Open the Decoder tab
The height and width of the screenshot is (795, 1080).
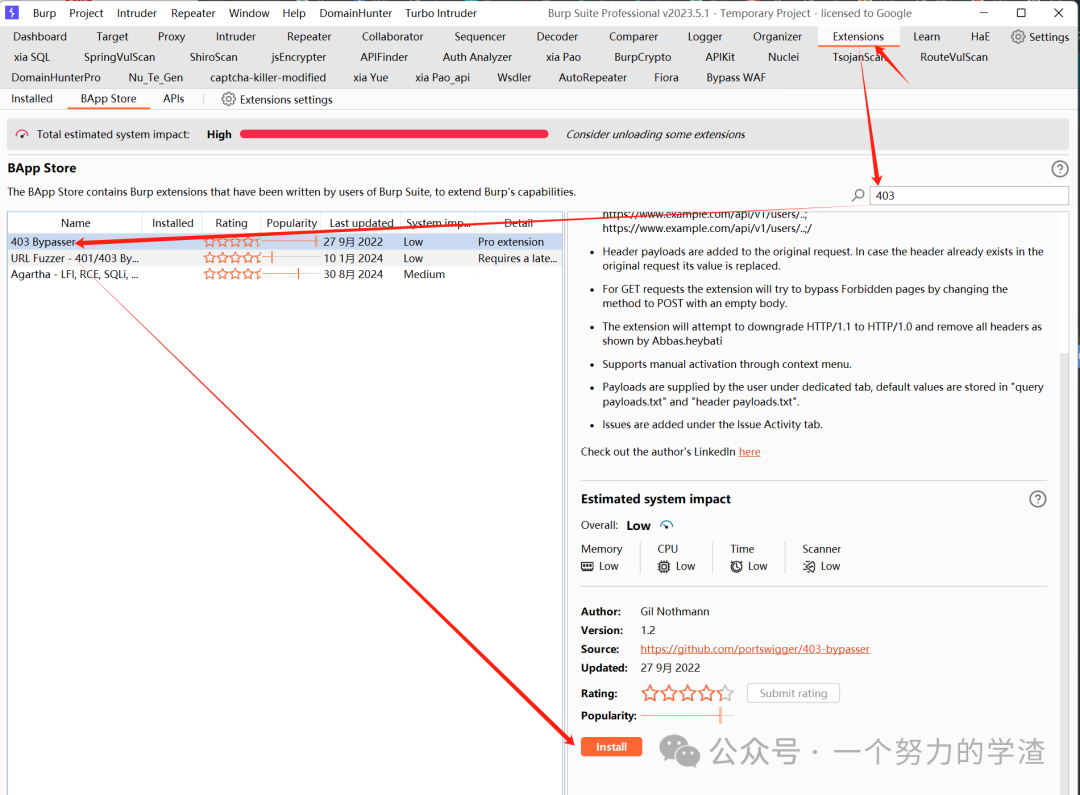coord(557,37)
